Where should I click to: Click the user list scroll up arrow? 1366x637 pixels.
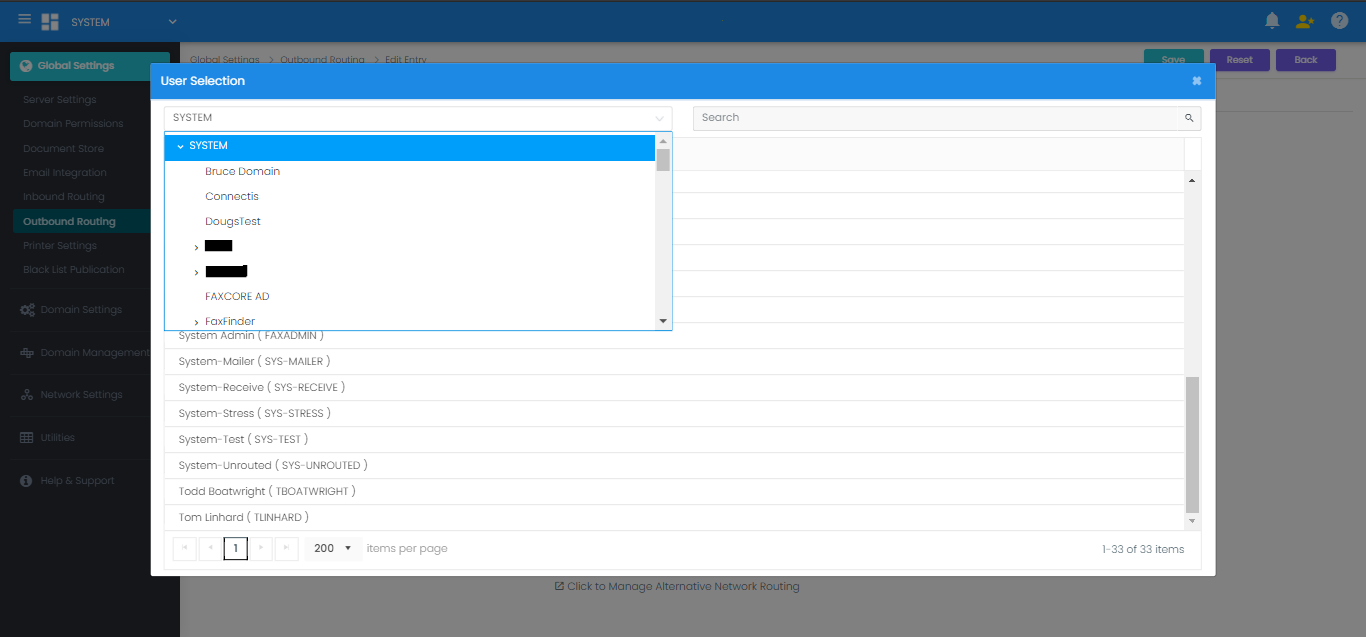coord(1191,181)
